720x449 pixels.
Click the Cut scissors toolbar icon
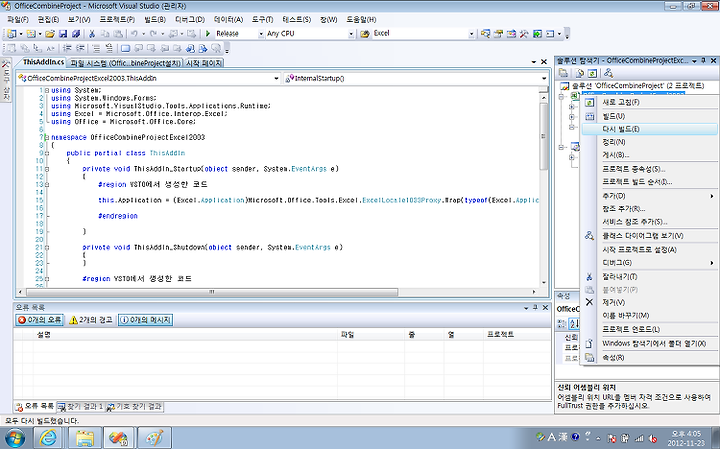coord(92,34)
